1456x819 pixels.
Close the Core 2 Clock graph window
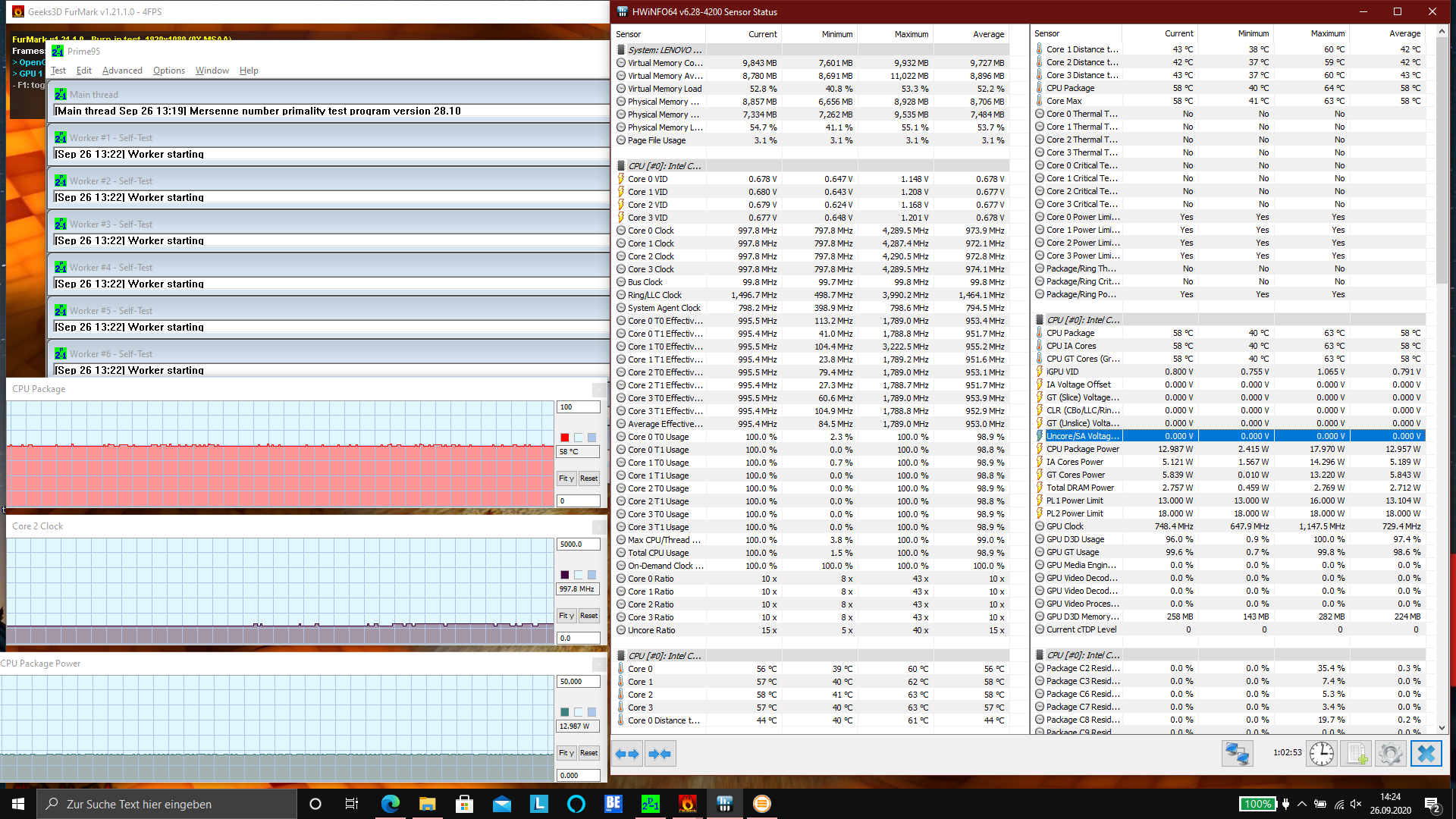tap(598, 527)
